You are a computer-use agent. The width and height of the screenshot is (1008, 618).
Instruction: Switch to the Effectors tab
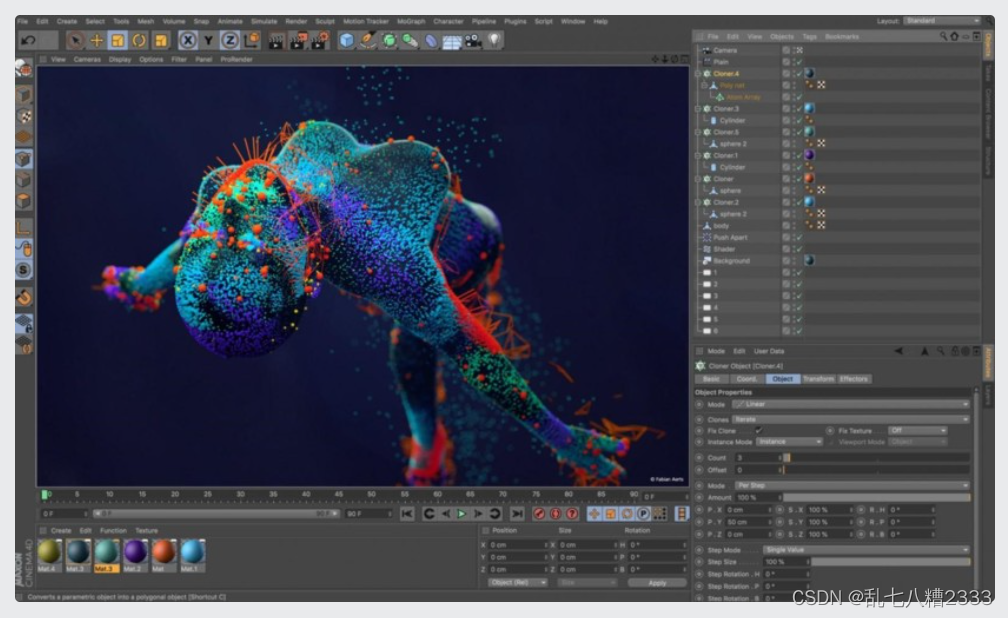[x=853, y=379]
